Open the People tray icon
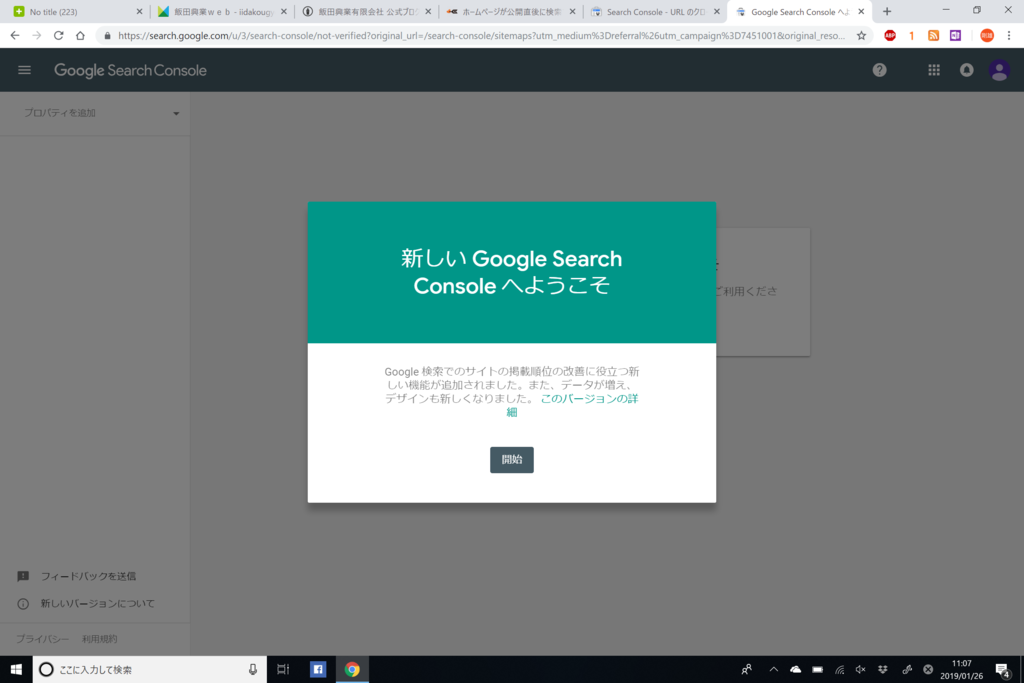1024x683 pixels. click(x=746, y=669)
